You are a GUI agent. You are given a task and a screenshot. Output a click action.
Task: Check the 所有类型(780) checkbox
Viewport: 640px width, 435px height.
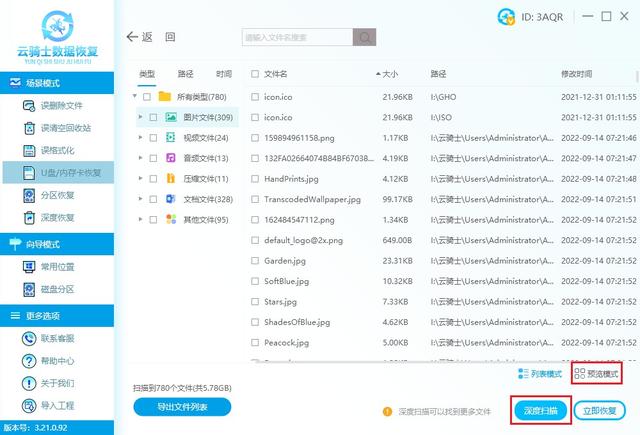click(147, 97)
